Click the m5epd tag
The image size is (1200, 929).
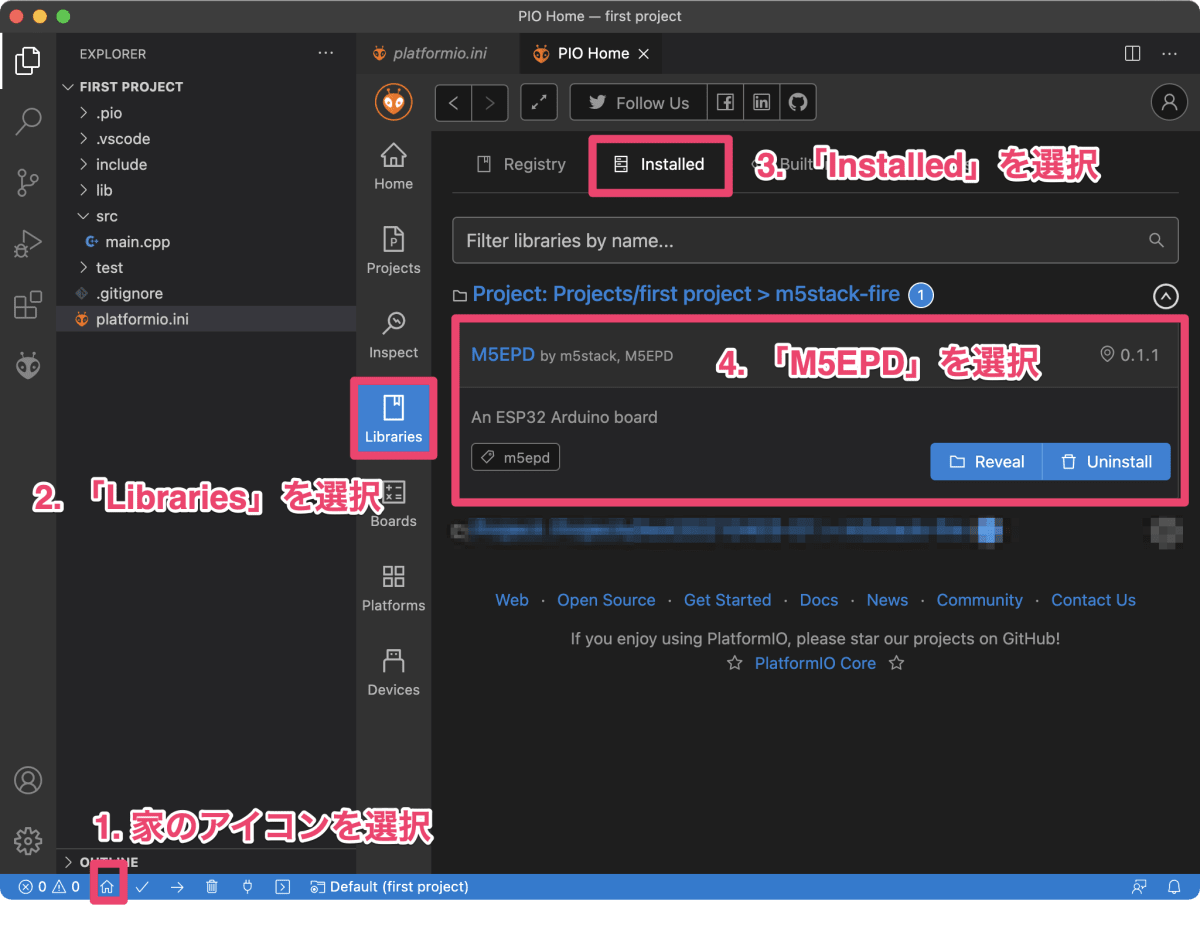click(x=516, y=457)
